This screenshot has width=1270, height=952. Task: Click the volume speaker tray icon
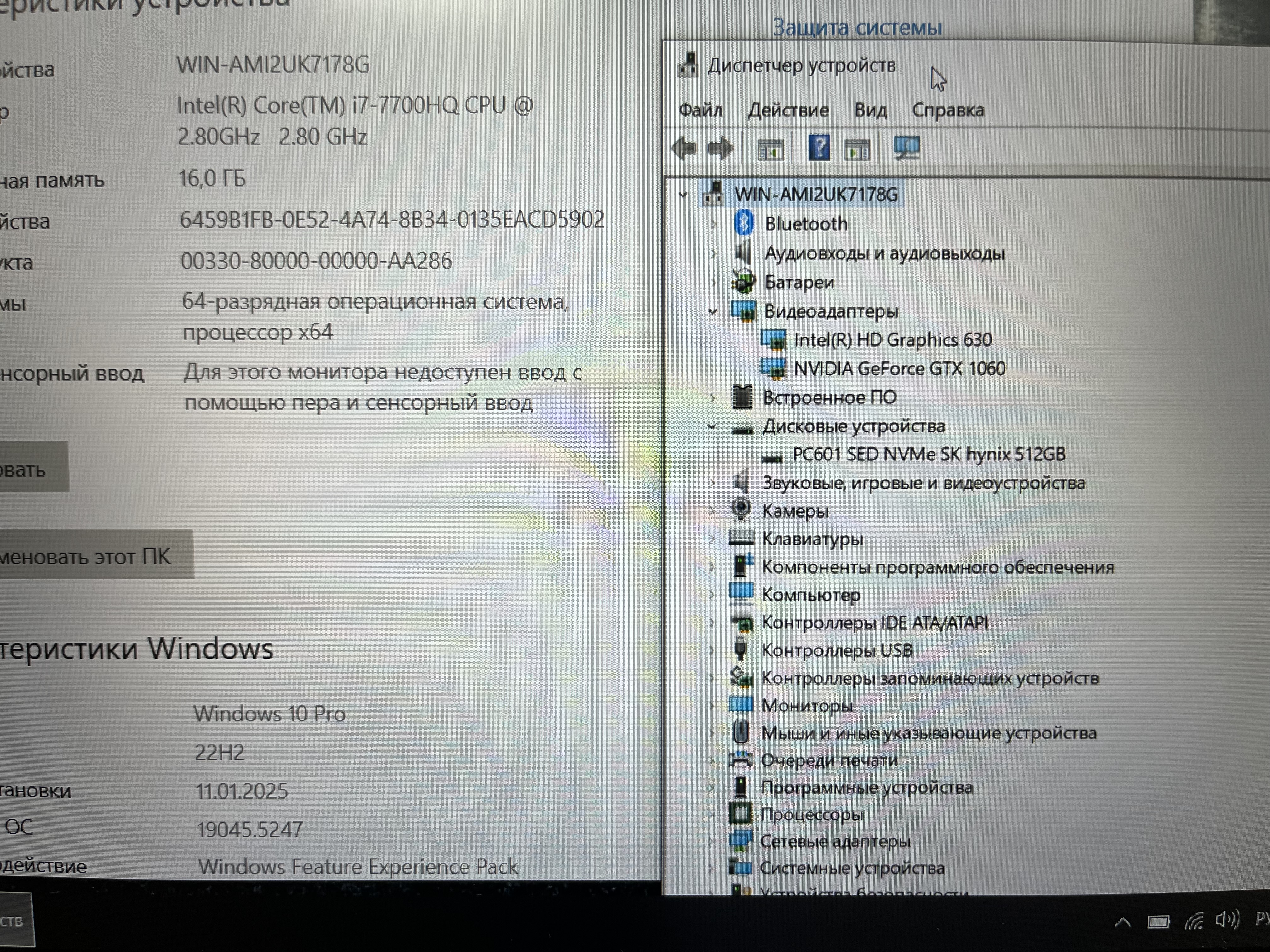pos(1227,920)
